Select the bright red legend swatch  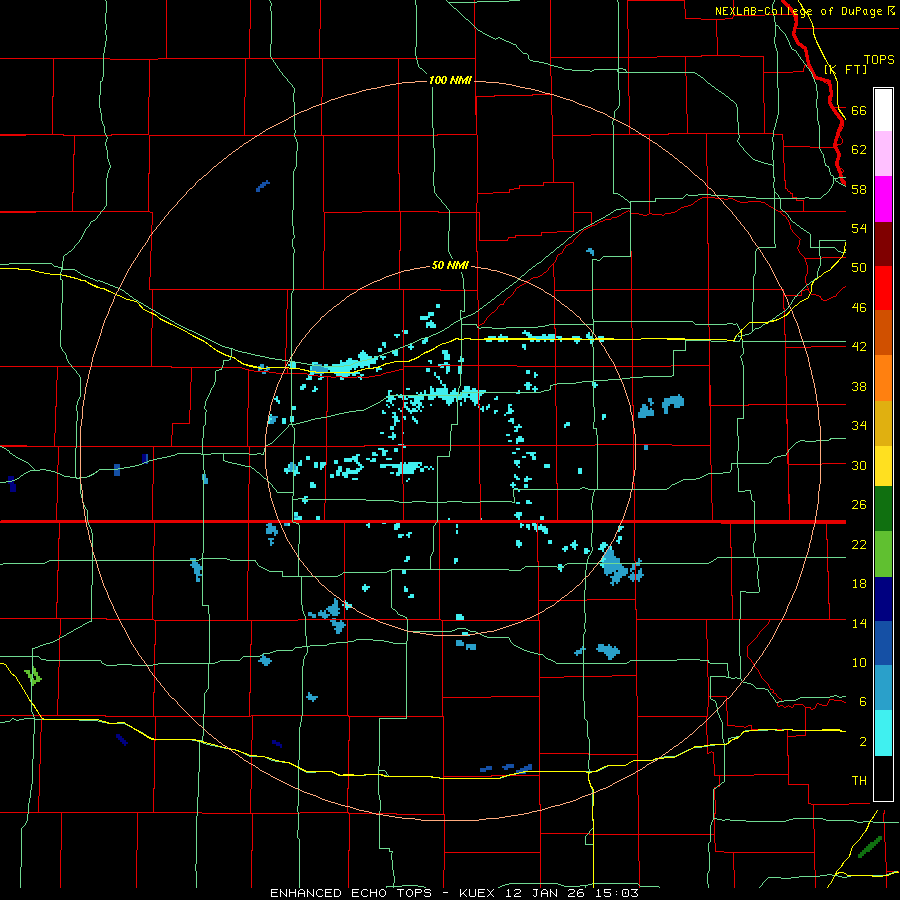pyautogui.click(x=883, y=288)
